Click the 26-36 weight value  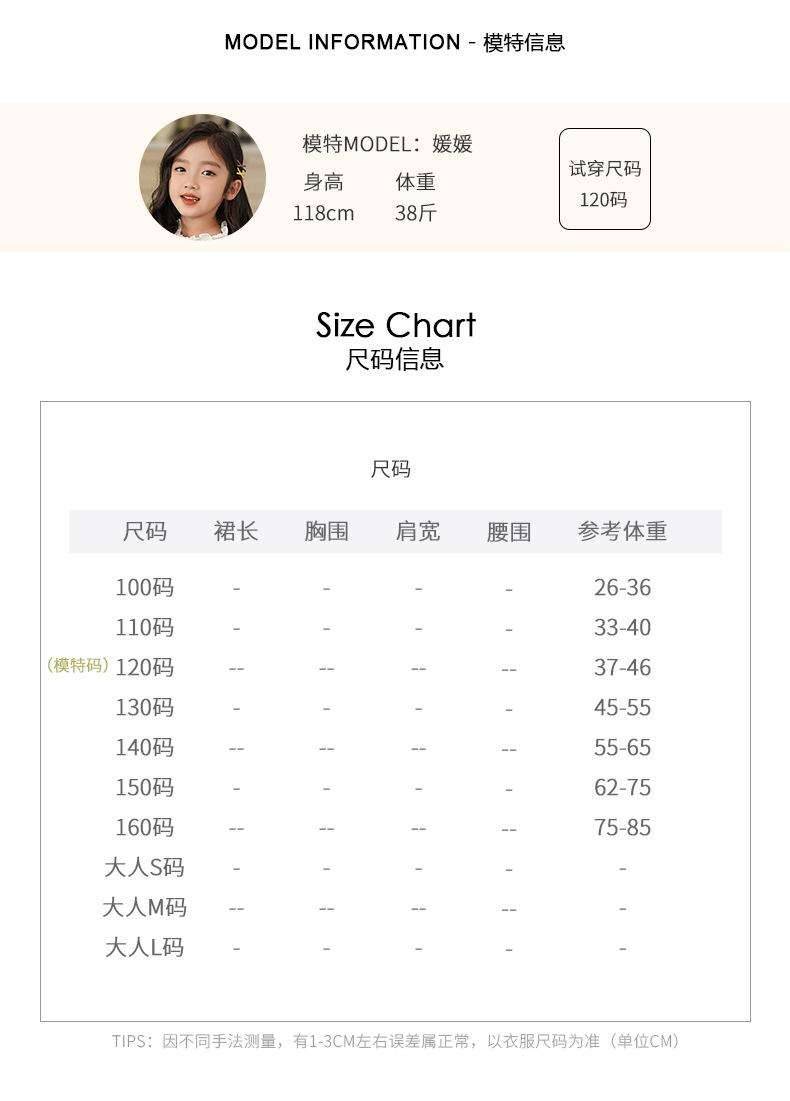tap(622, 587)
